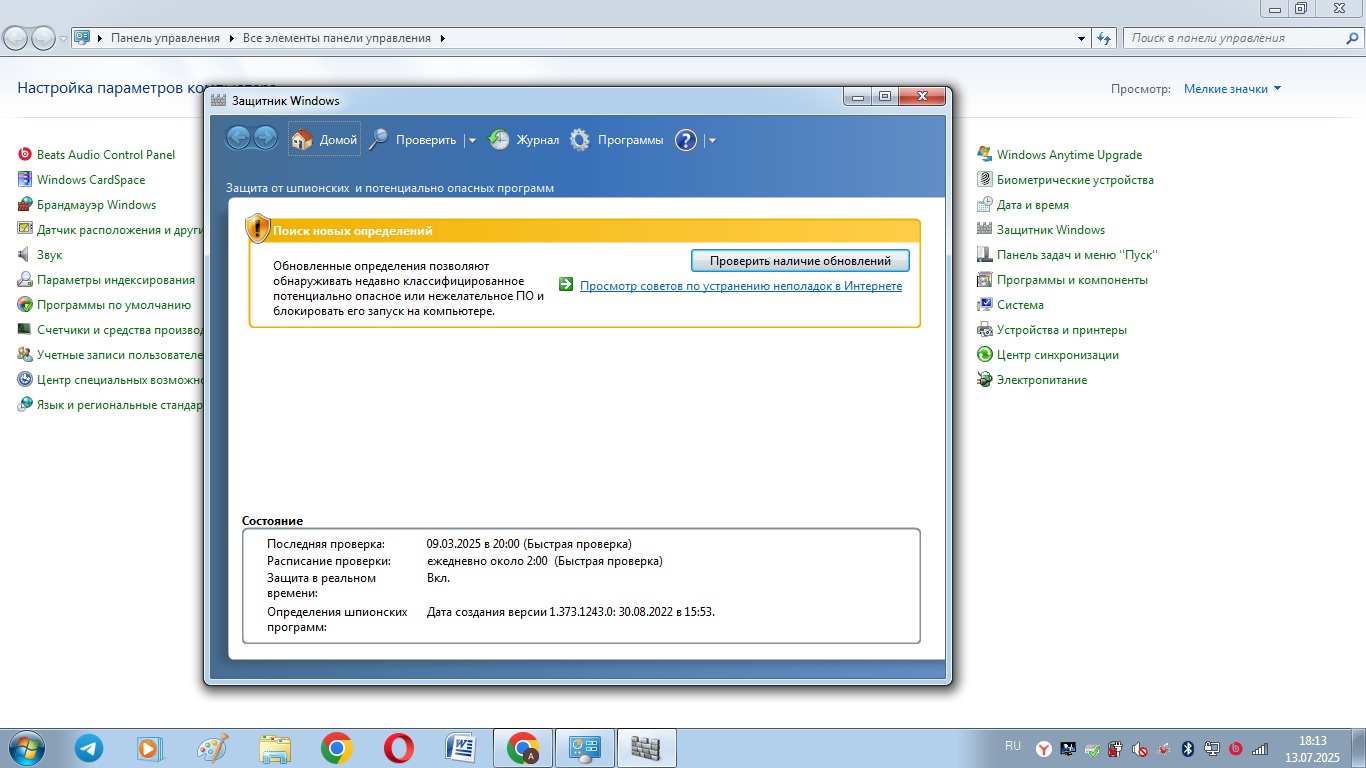
Task: Open Программы по умолчанию item
Action: [x=114, y=305]
